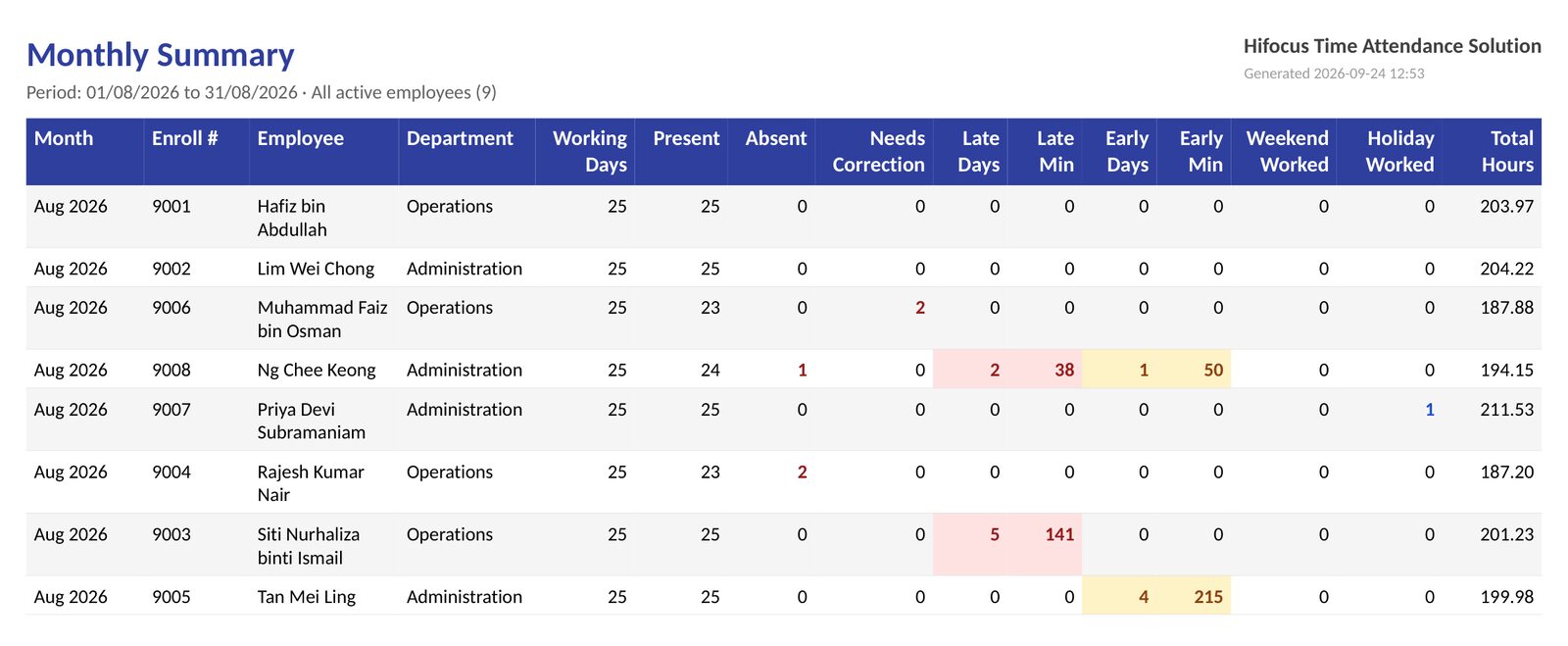Click blue Holiday Worked value 1 for Priya Devi
1568x646 pixels.
tap(1430, 410)
